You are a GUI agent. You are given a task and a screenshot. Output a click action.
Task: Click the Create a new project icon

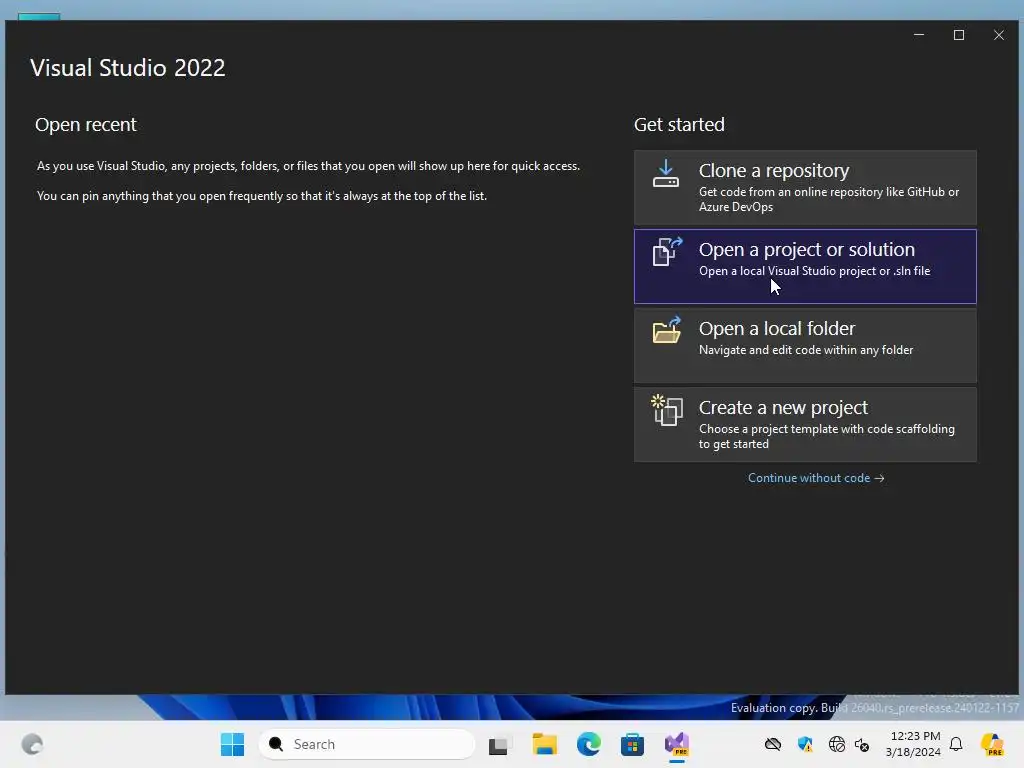pyautogui.click(x=667, y=410)
